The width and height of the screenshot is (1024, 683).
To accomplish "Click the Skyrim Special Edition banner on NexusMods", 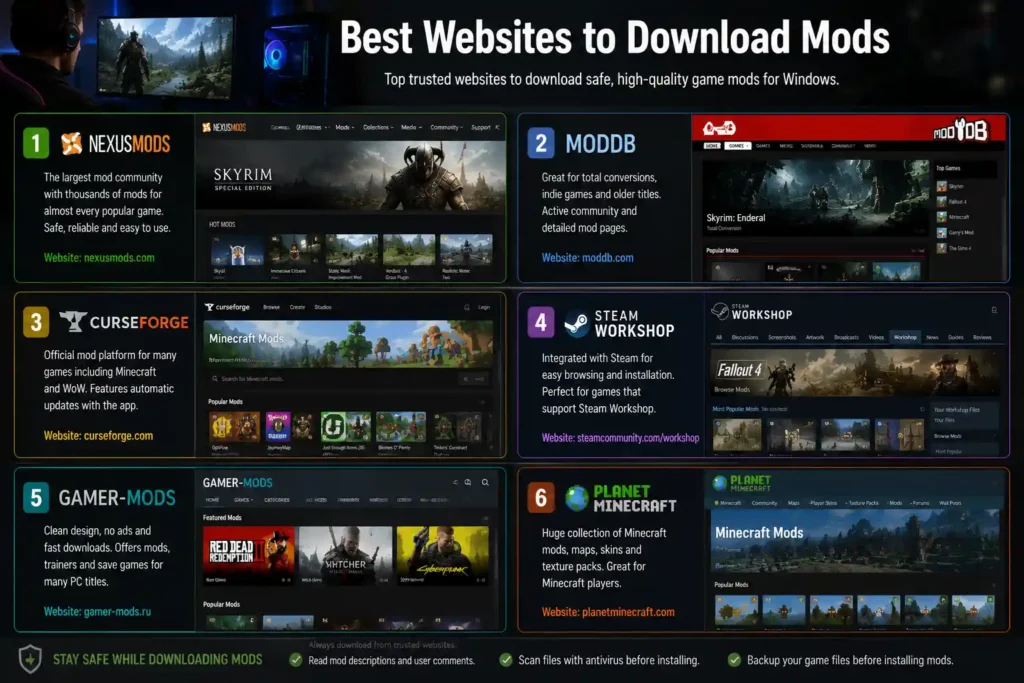I will [351, 175].
